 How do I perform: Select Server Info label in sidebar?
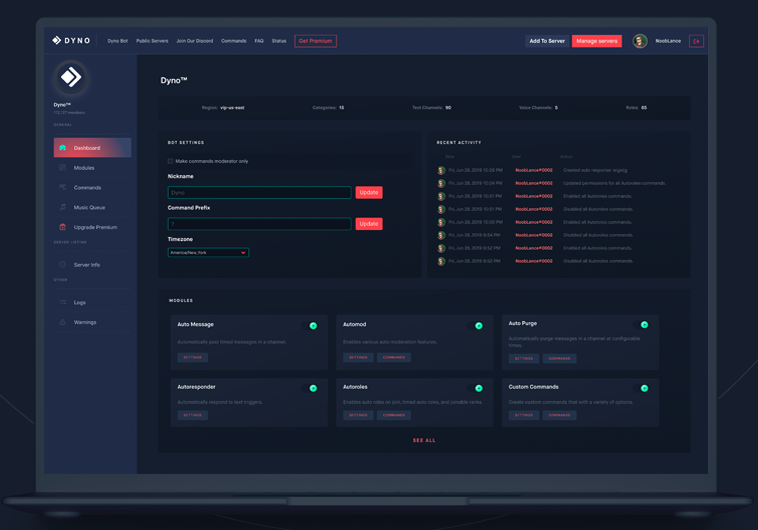[87, 265]
